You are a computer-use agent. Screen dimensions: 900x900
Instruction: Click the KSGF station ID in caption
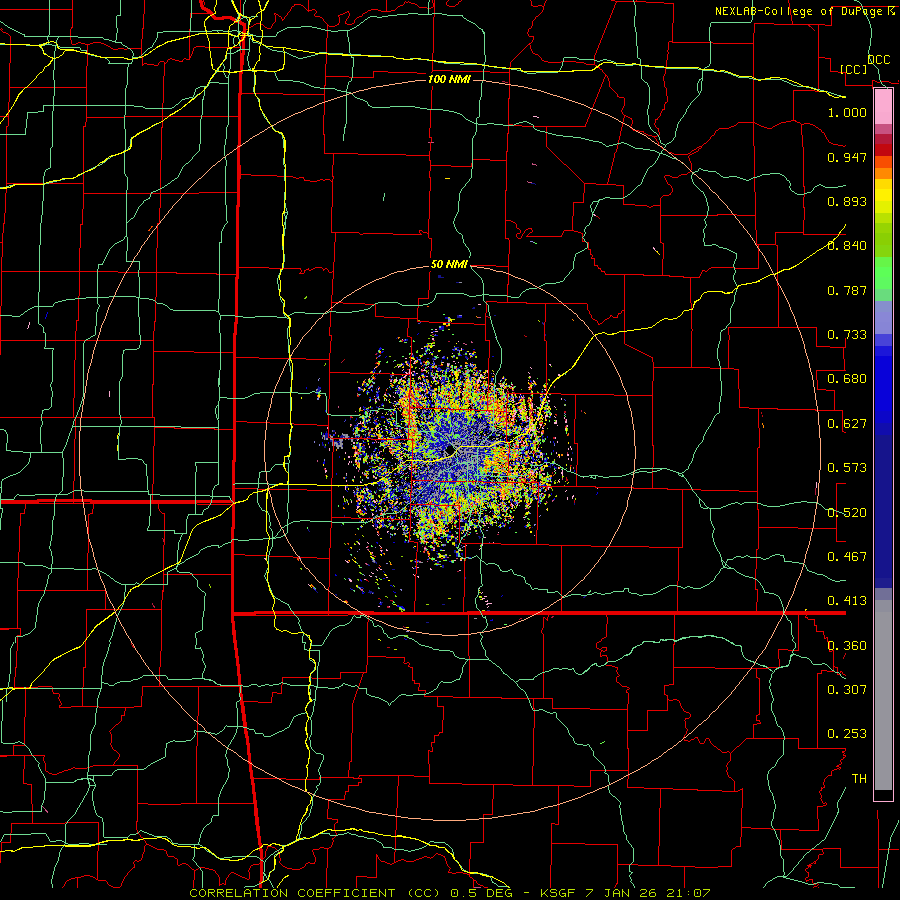click(557, 893)
